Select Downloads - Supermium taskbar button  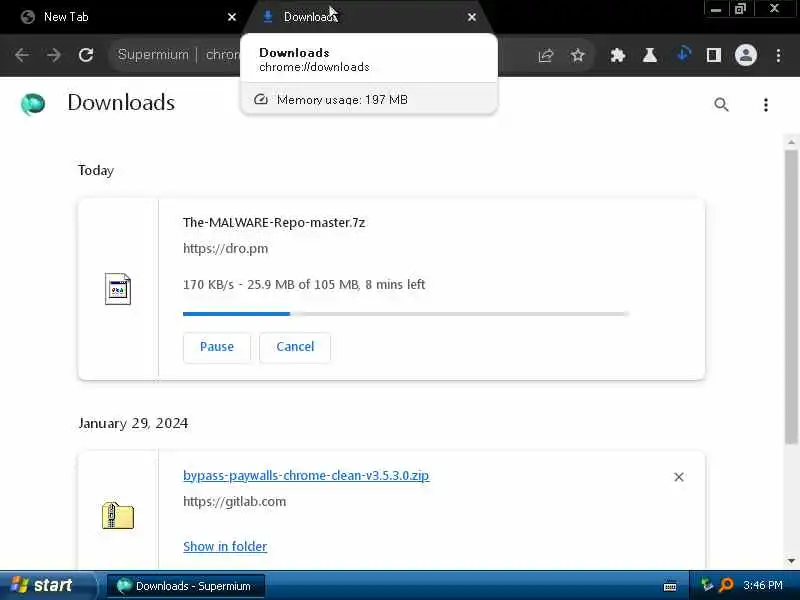186,586
